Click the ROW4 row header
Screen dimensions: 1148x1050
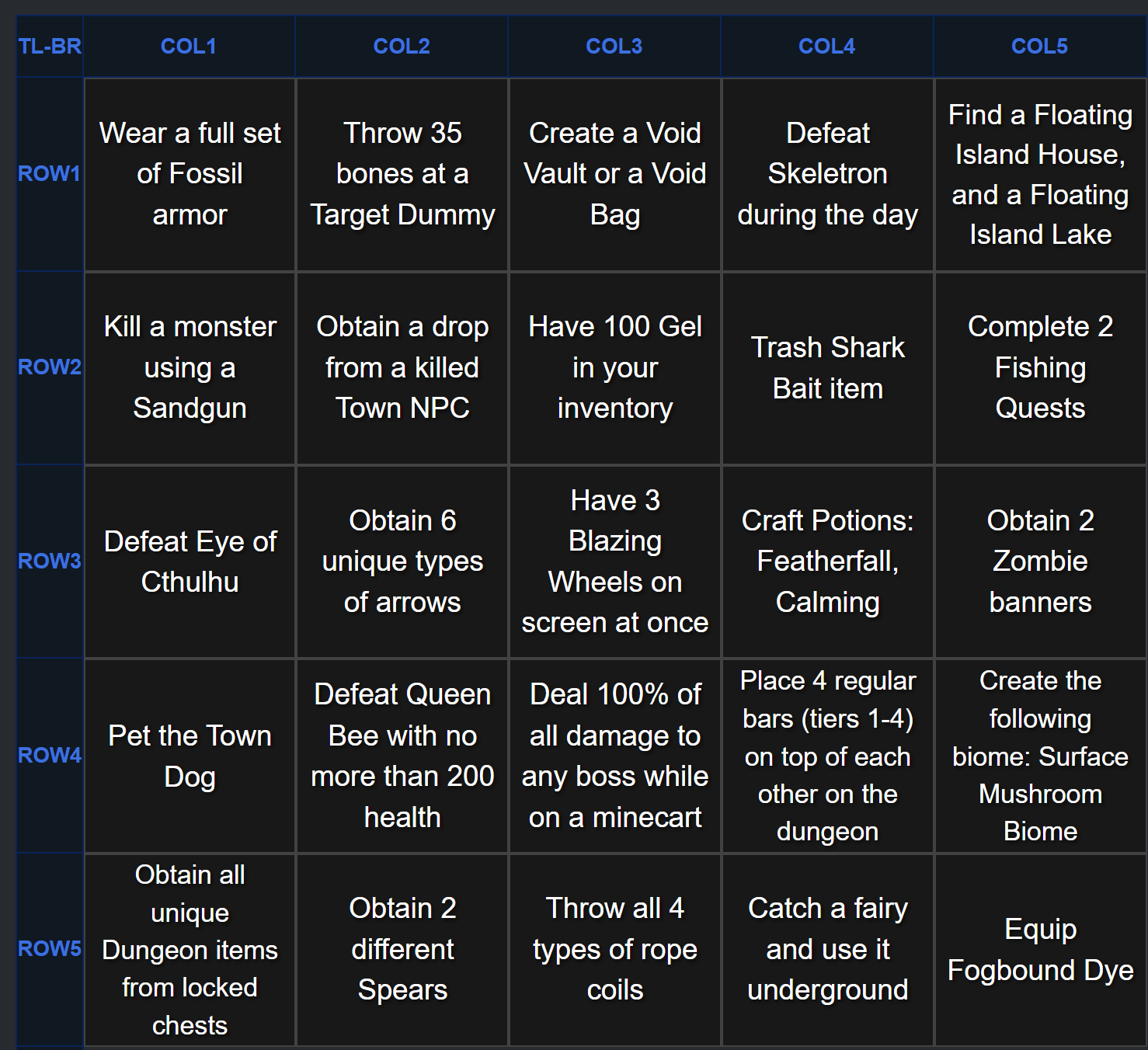click(x=50, y=756)
